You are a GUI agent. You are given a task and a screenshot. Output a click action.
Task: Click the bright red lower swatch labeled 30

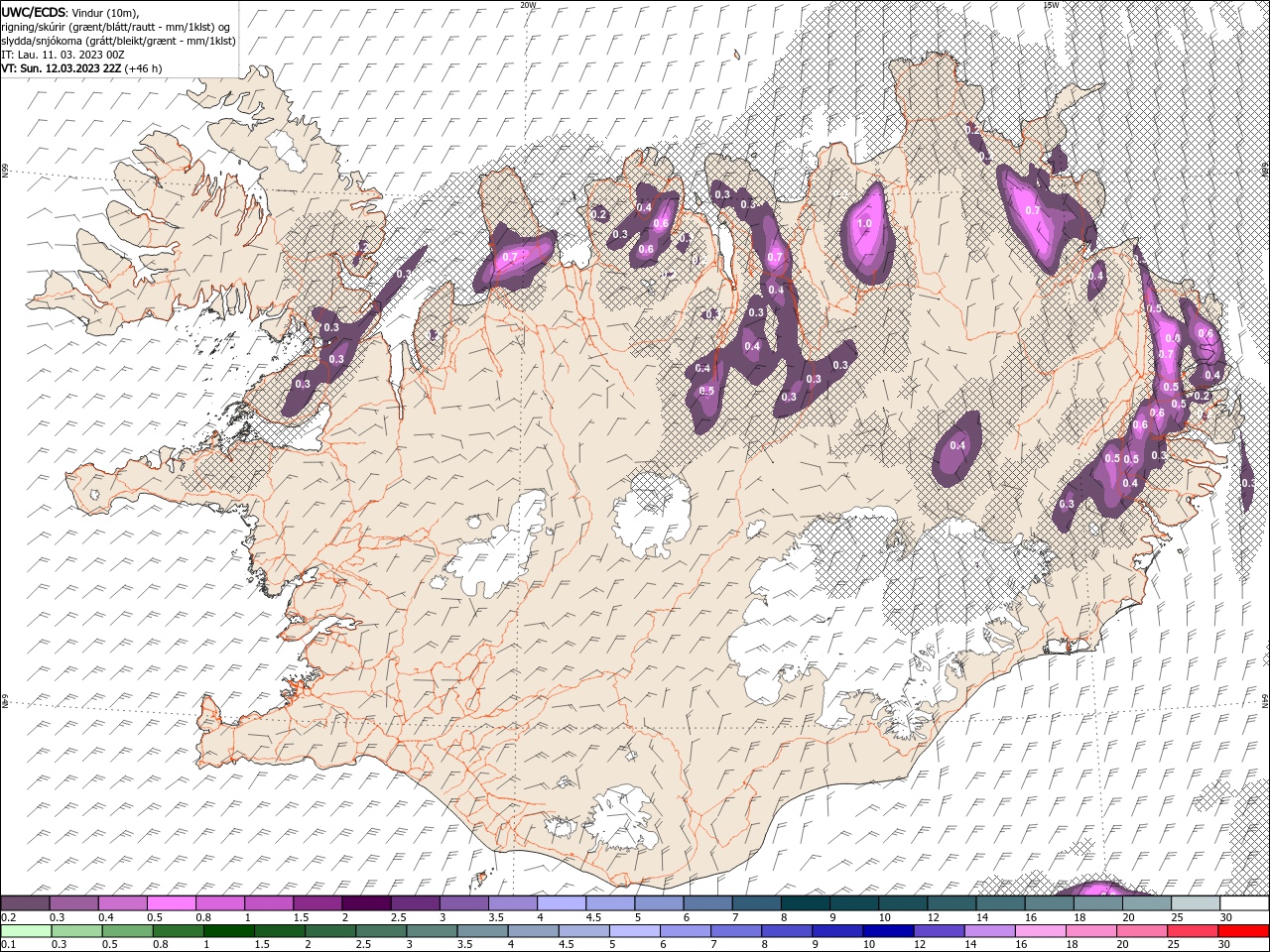pos(1242,930)
